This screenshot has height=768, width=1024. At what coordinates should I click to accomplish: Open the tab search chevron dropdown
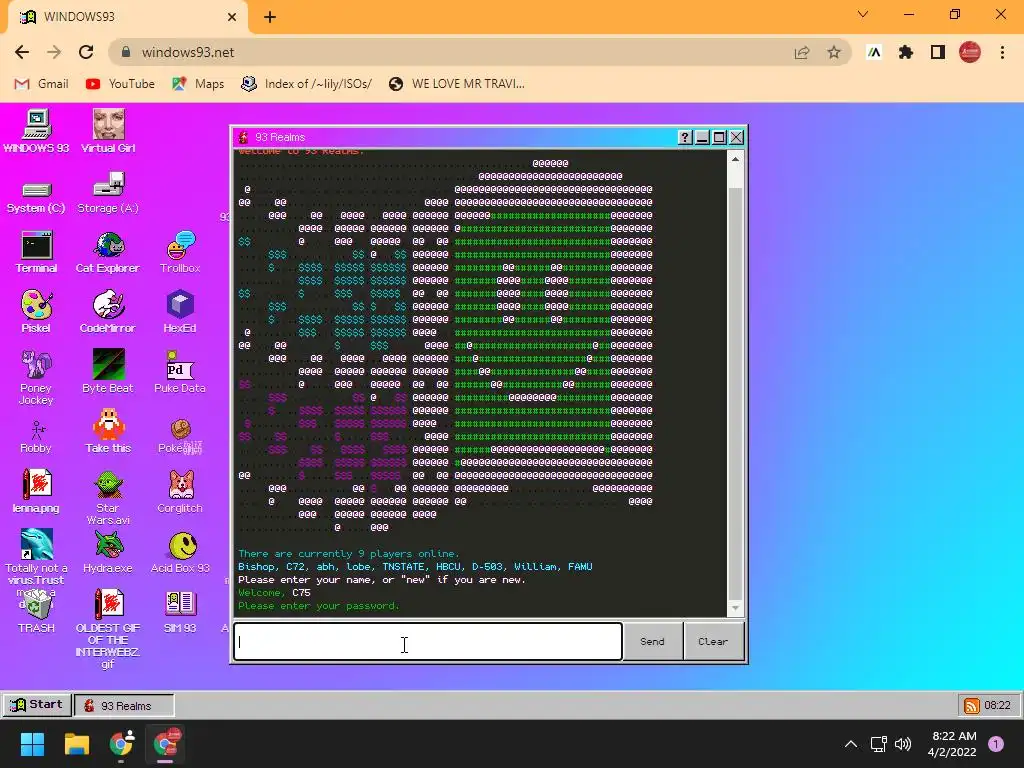click(x=863, y=14)
